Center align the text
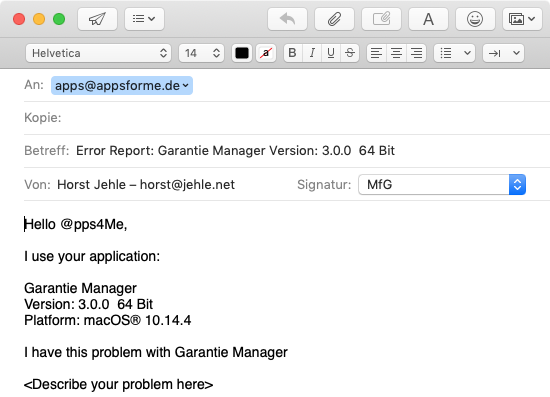 pyautogui.click(x=396, y=53)
